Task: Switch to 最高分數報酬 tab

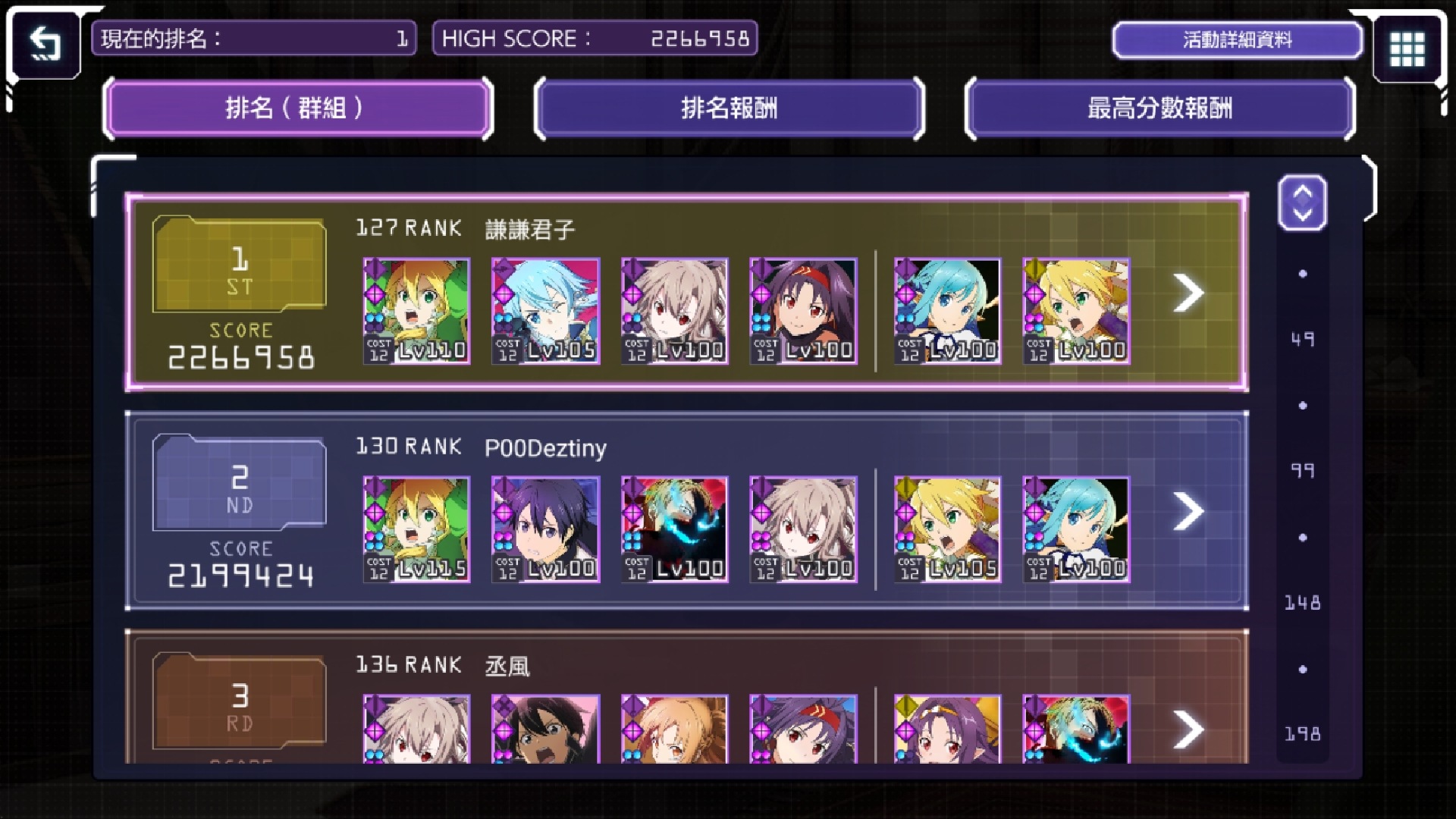Action: tap(1159, 108)
